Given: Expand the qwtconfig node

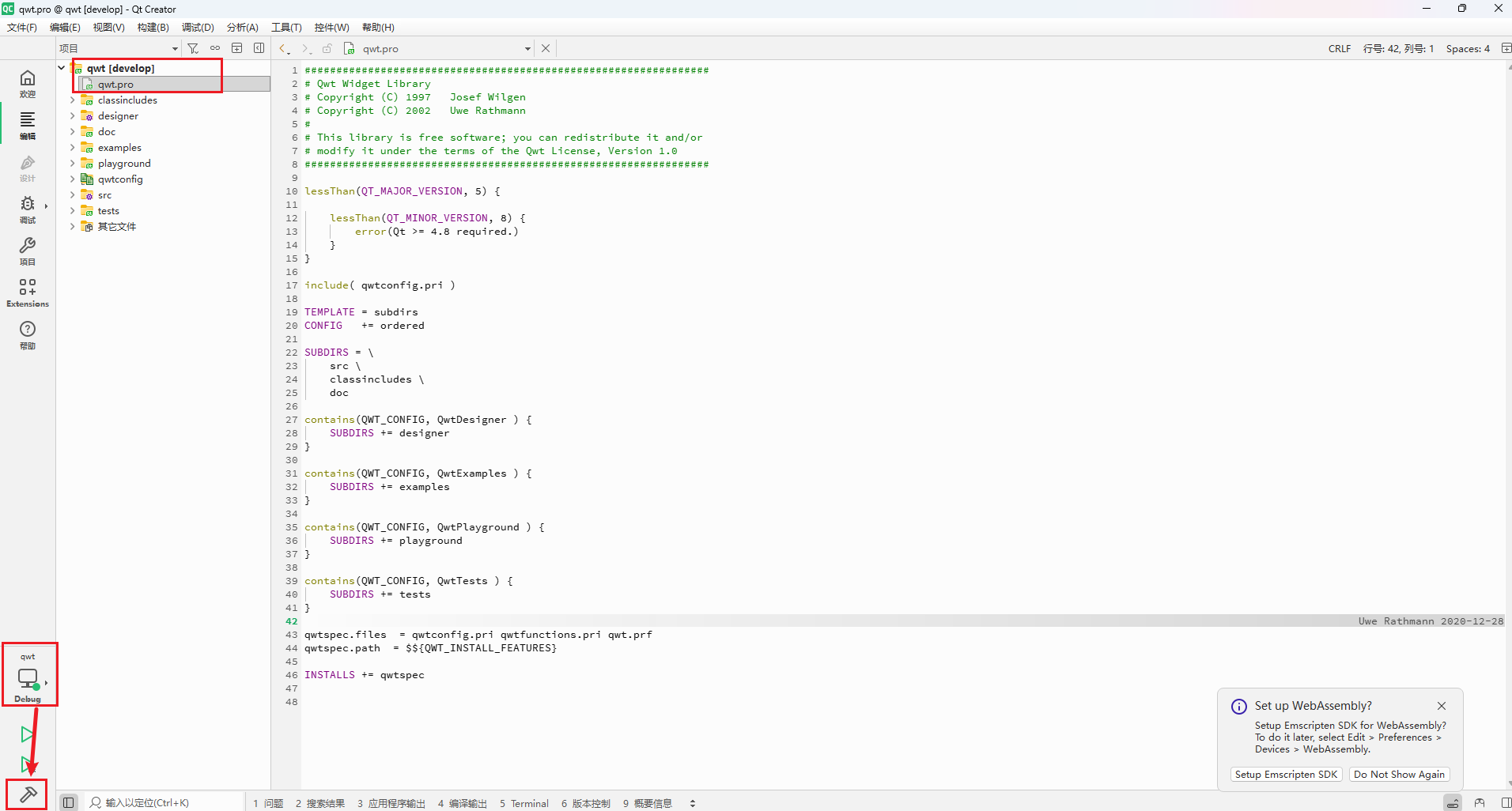Looking at the screenshot, I should click(73, 179).
